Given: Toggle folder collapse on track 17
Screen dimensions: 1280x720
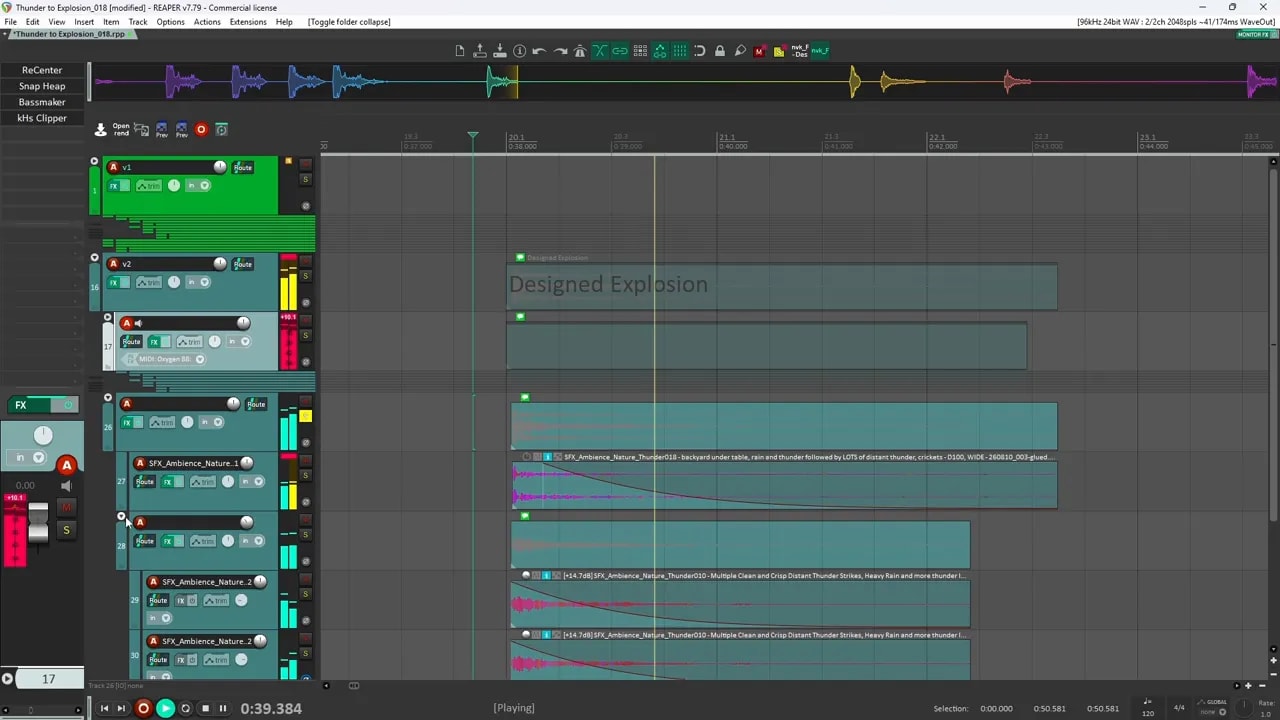Looking at the screenshot, I should [x=108, y=318].
